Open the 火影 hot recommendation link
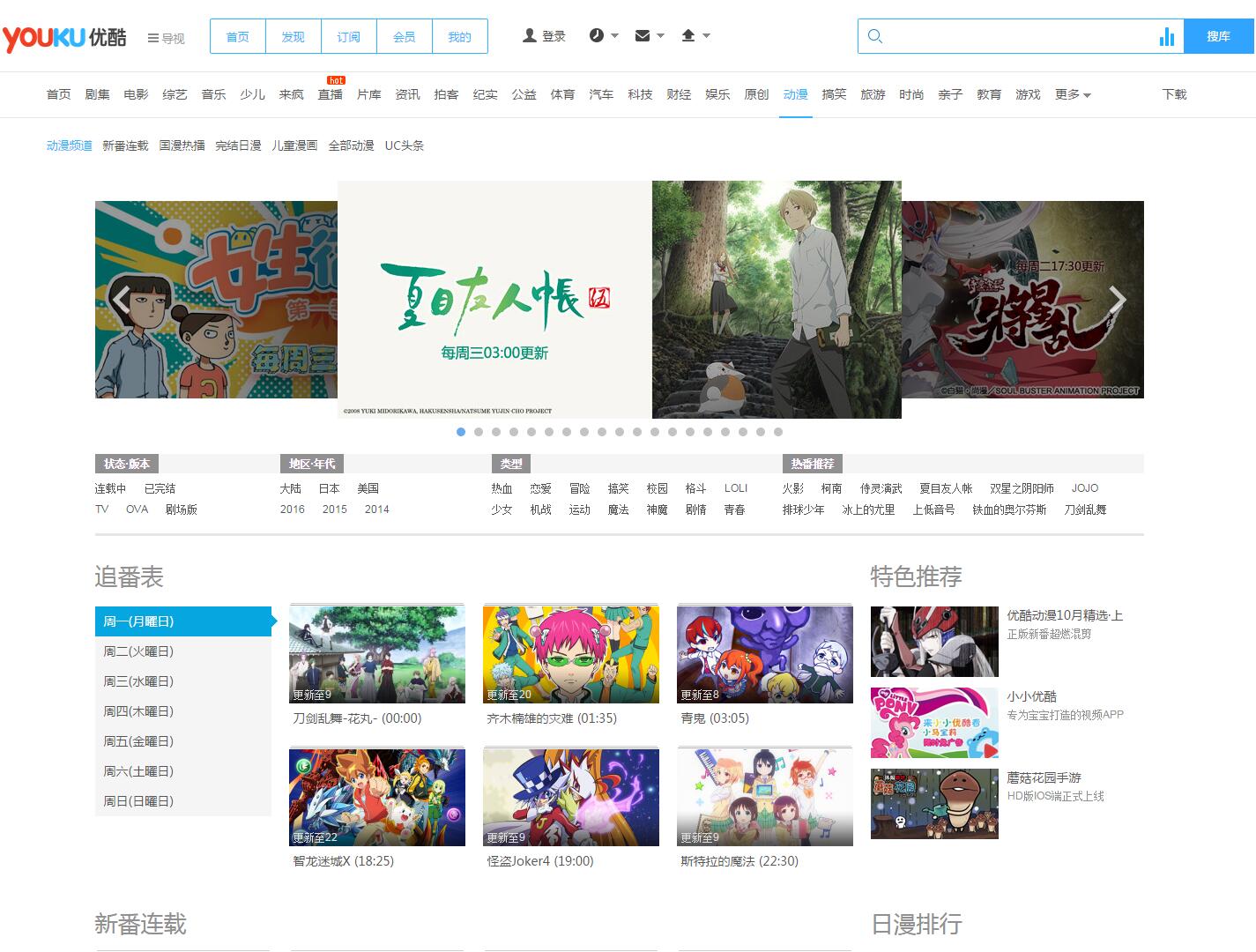The width and height of the screenshot is (1256, 952). [x=793, y=488]
